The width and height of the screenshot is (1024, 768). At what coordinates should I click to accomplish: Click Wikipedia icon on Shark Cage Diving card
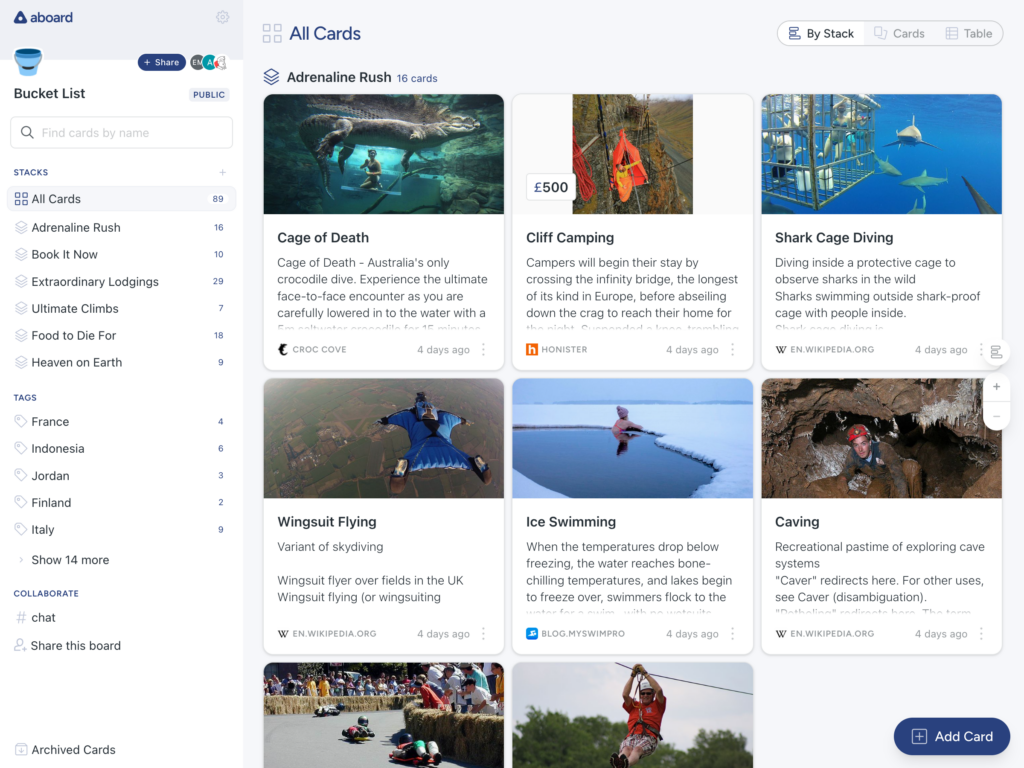click(x=780, y=349)
